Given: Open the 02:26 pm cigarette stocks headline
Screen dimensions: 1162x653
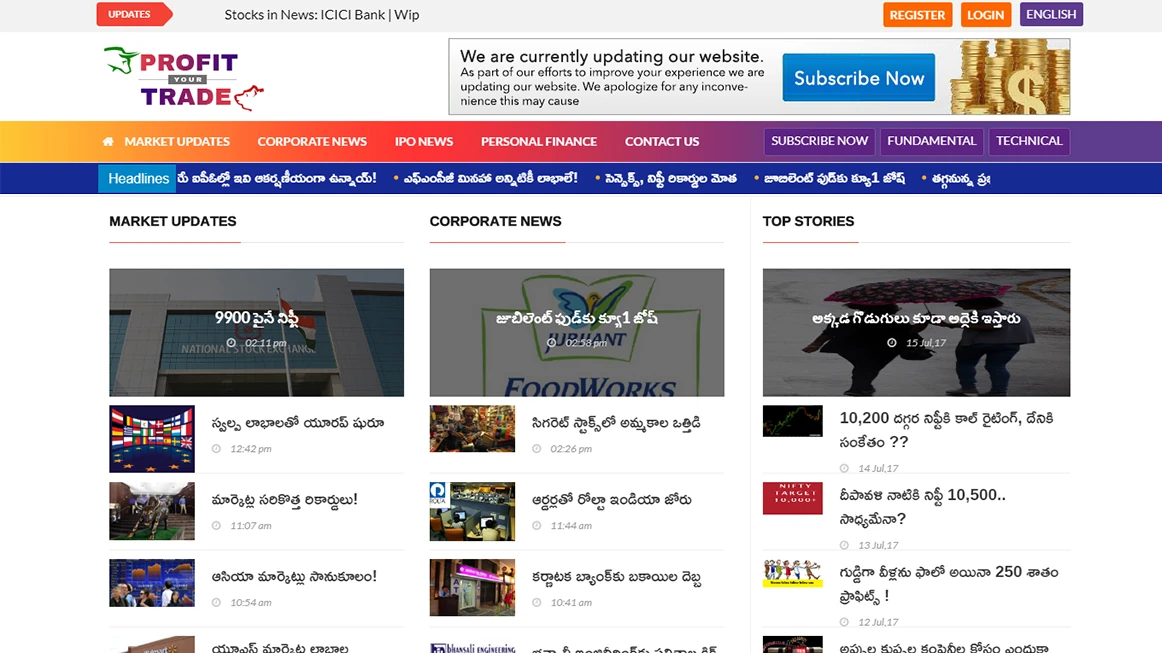Looking at the screenshot, I should pyautogui.click(x=616, y=423).
